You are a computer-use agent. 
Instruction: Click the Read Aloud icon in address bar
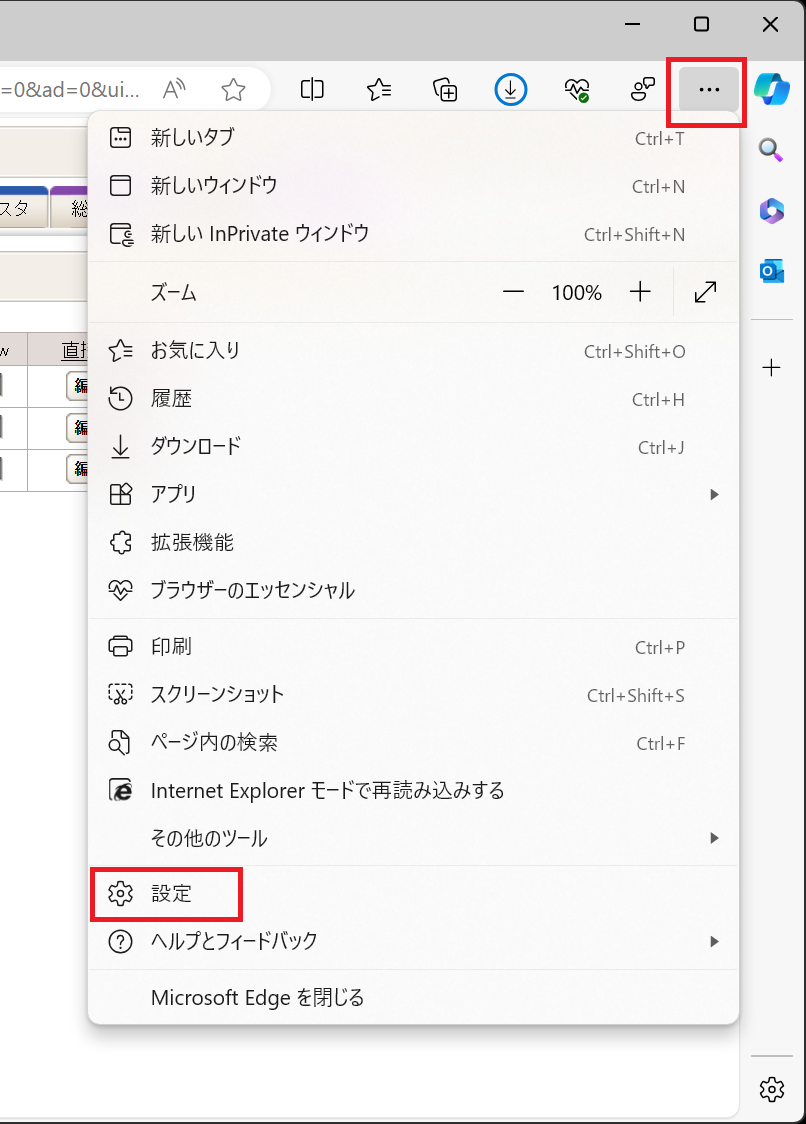point(174,90)
